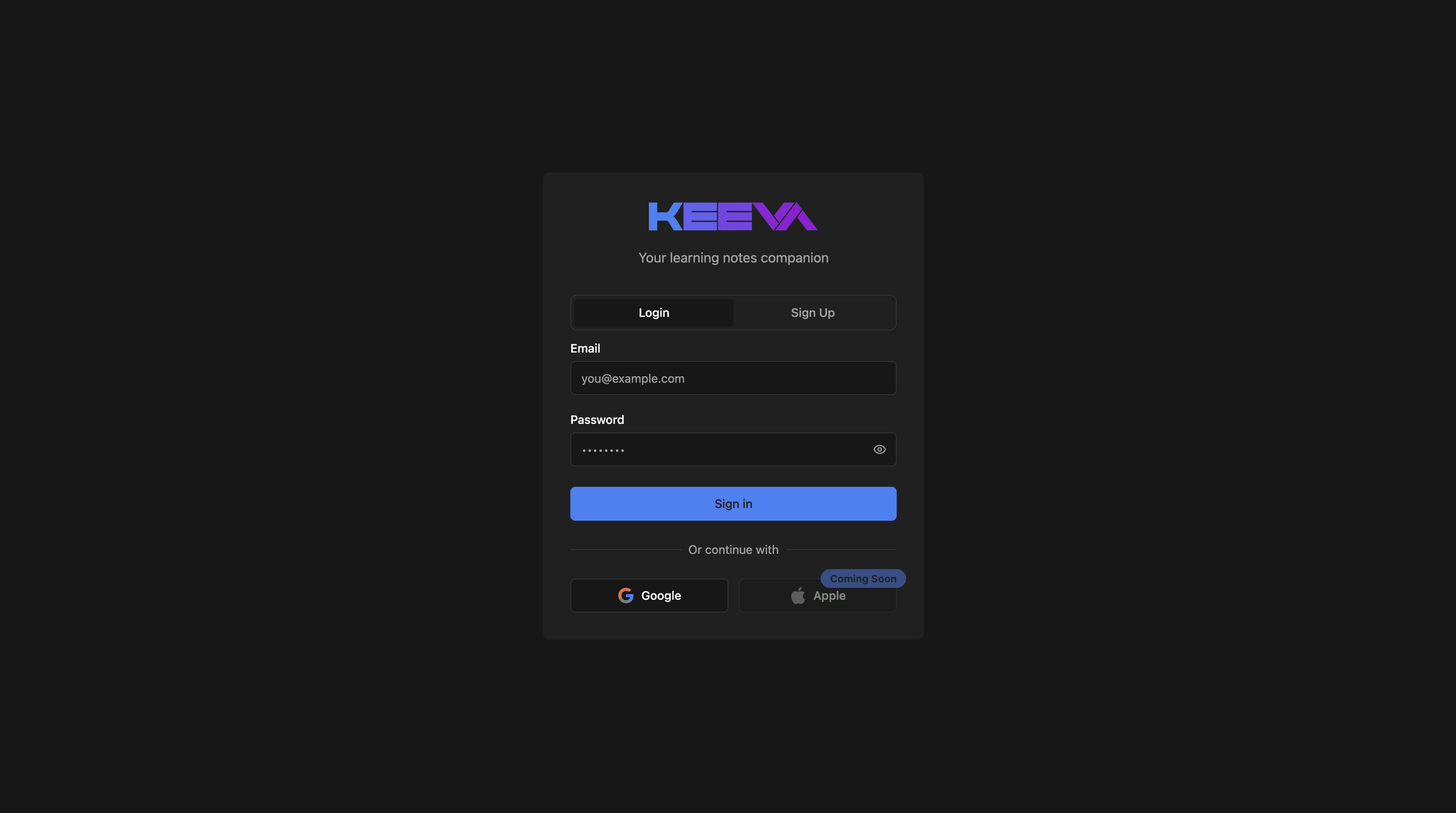Click the masked password dots
The image size is (1456, 813).
(603, 450)
